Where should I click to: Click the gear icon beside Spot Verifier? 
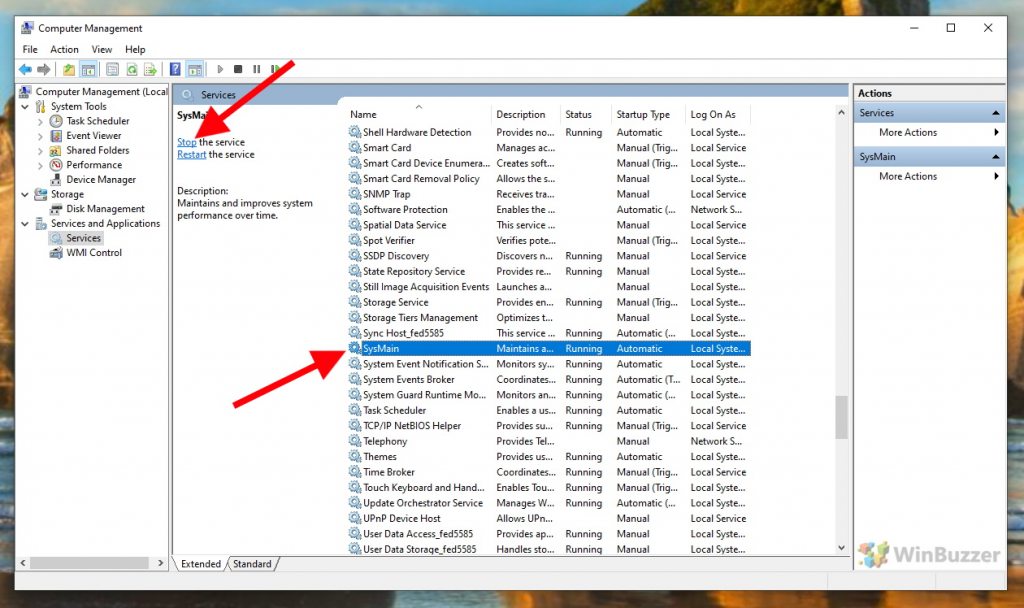pyautogui.click(x=355, y=240)
